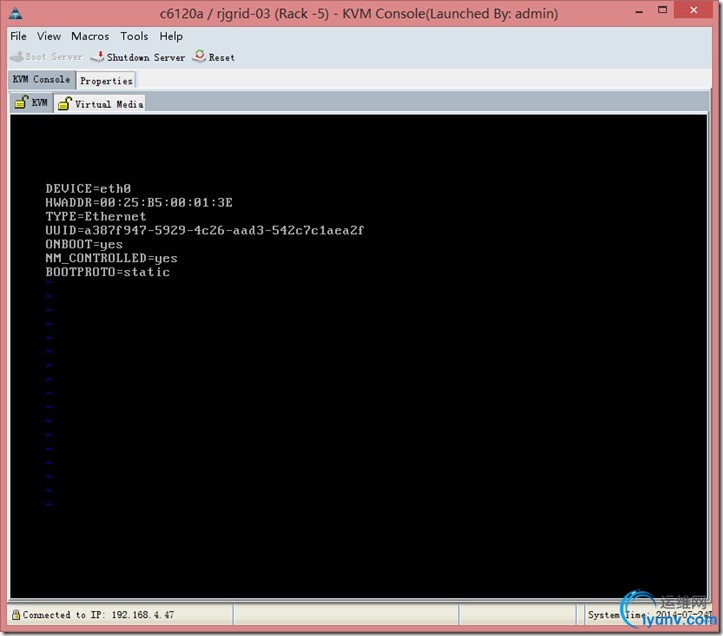723x636 pixels.
Task: Click the UUID line in console
Action: coord(205,230)
